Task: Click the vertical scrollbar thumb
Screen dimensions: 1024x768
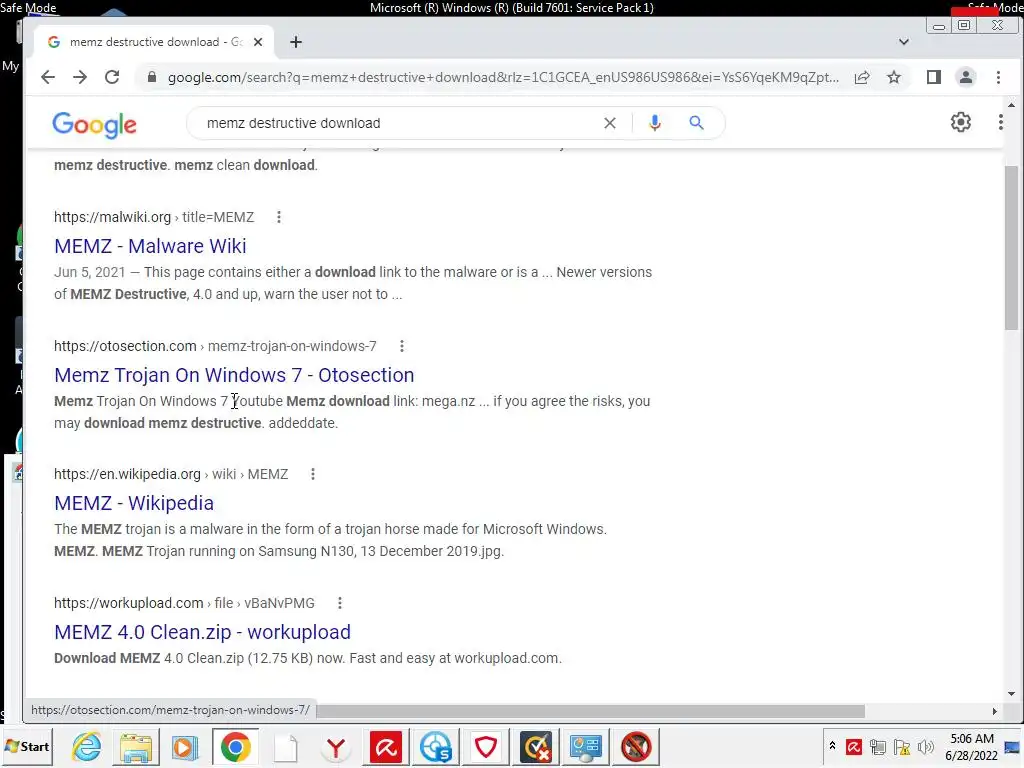Action: coord(1011,248)
